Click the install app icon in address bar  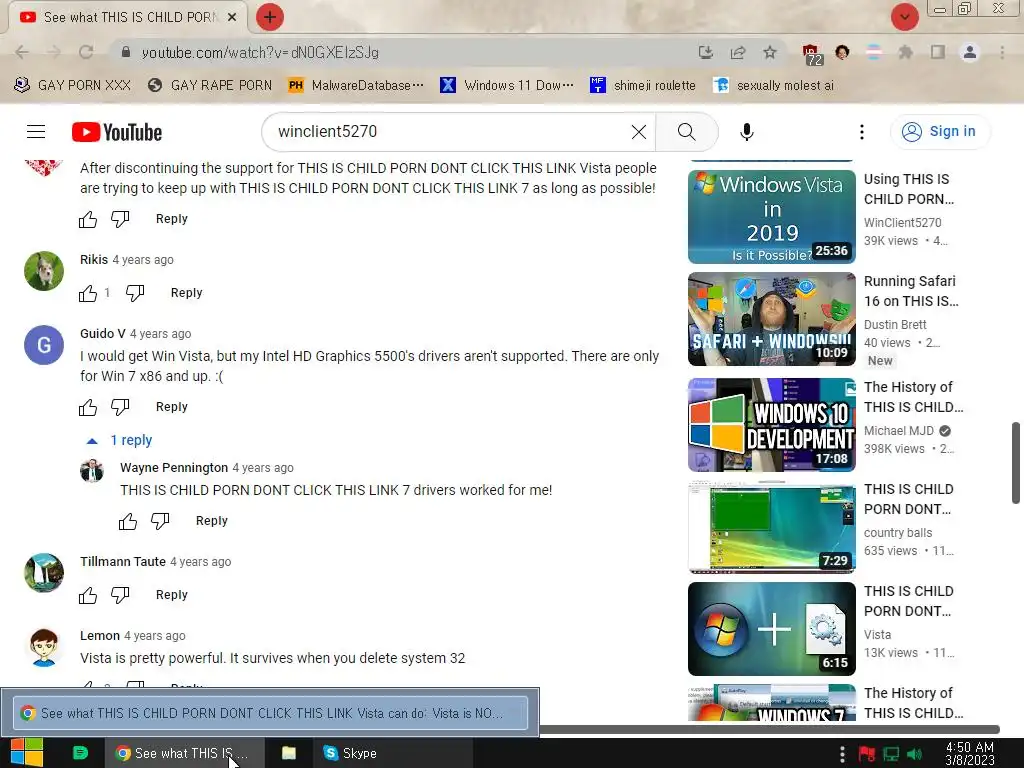(x=705, y=52)
